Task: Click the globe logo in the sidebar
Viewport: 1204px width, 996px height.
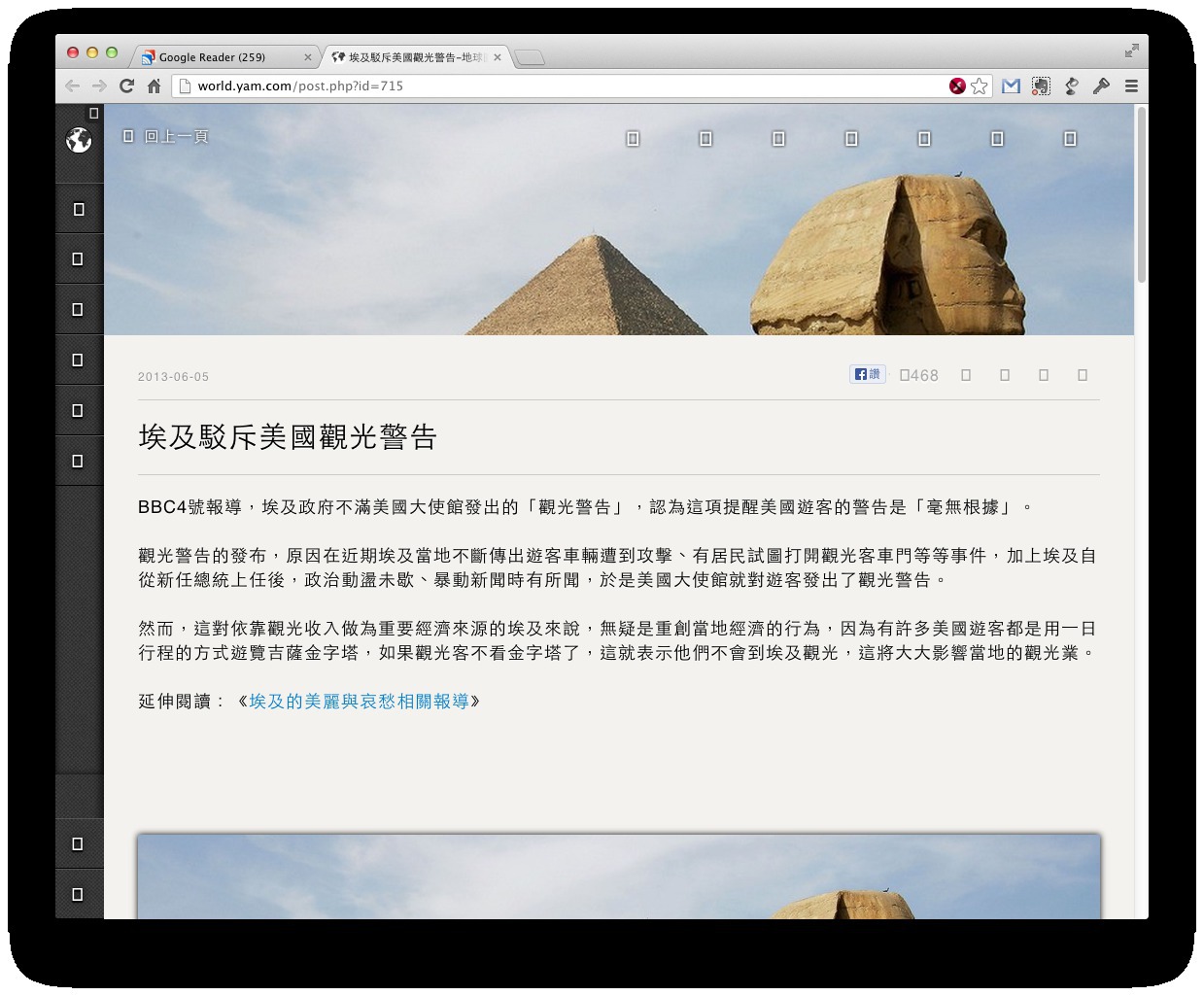Action: pyautogui.click(x=79, y=141)
